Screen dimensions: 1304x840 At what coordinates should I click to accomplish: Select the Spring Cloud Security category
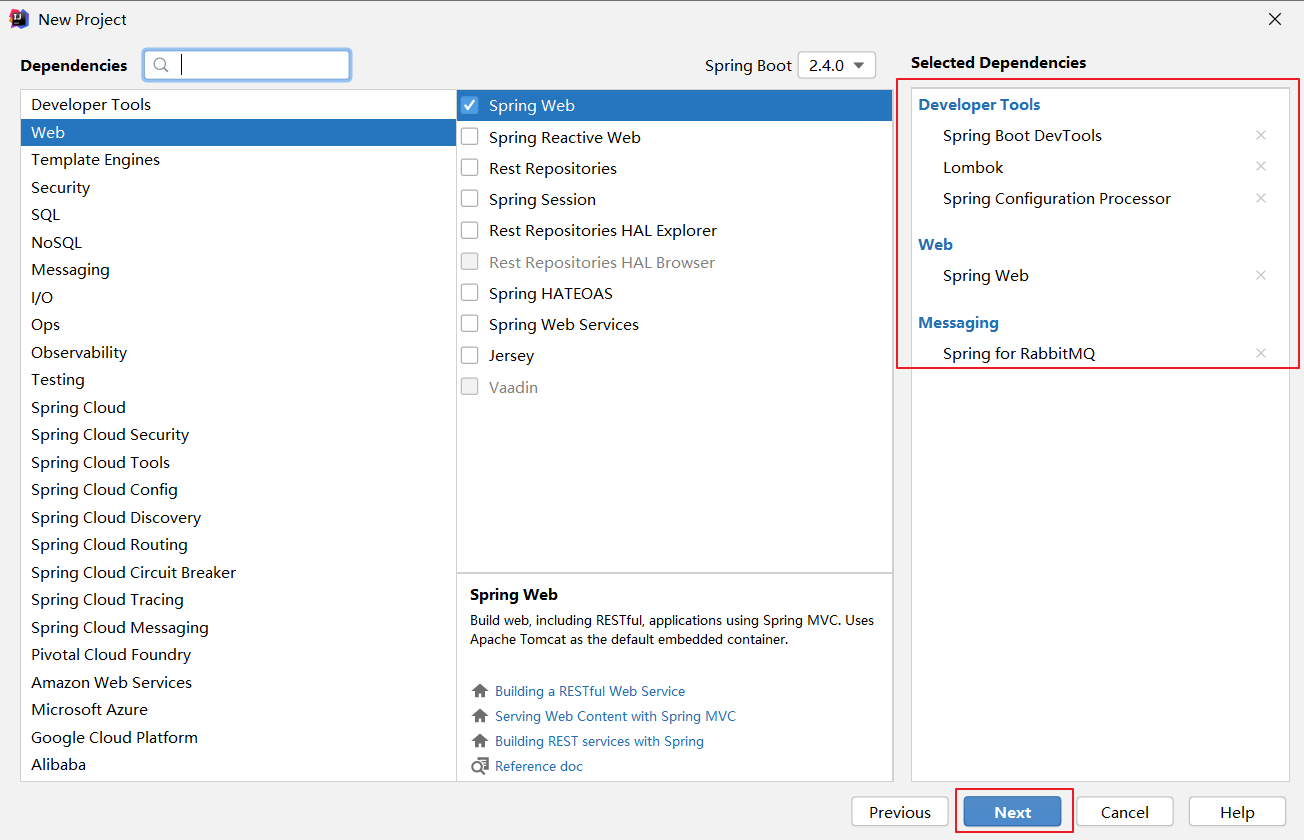coord(238,434)
